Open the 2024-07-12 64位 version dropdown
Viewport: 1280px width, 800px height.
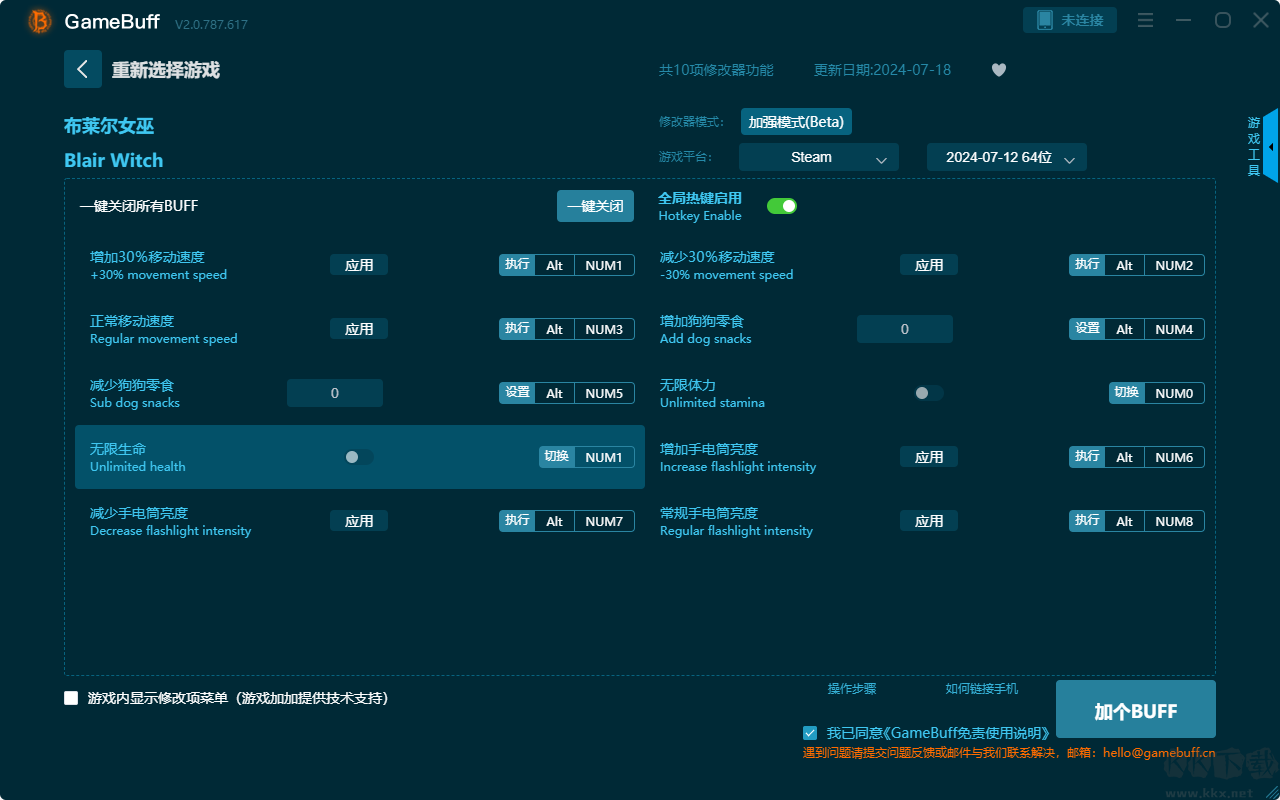(1007, 157)
